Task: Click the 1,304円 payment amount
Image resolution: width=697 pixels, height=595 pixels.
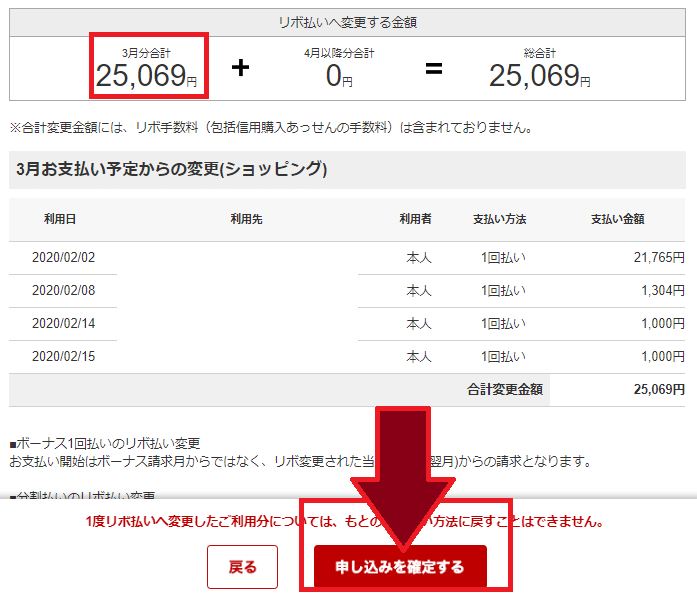Action: [662, 290]
